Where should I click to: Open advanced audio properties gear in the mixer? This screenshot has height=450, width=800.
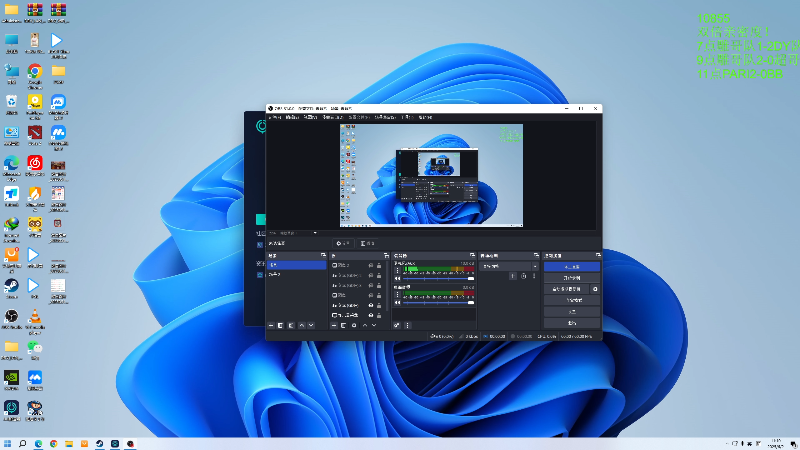tap(397, 326)
